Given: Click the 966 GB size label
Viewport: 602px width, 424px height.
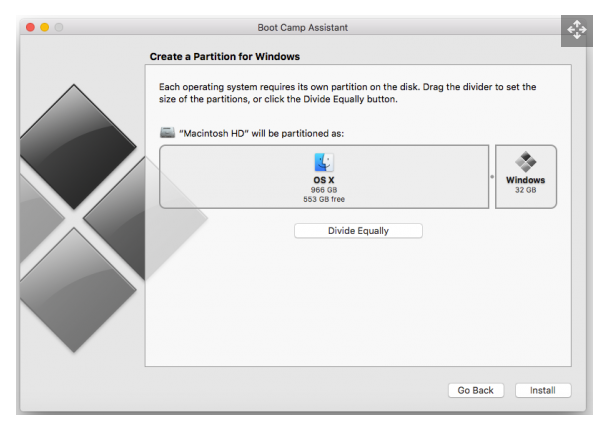Looking at the screenshot, I should [324, 189].
